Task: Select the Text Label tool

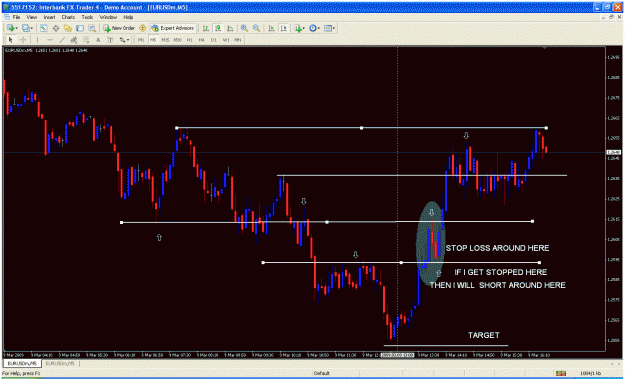Action: [110, 40]
